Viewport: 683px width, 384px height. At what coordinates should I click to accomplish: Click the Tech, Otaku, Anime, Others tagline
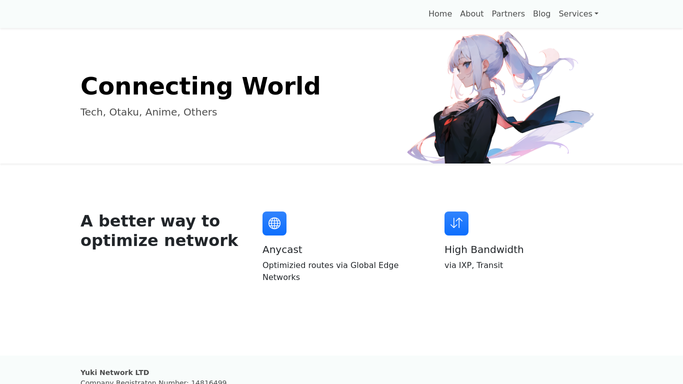pos(149,112)
